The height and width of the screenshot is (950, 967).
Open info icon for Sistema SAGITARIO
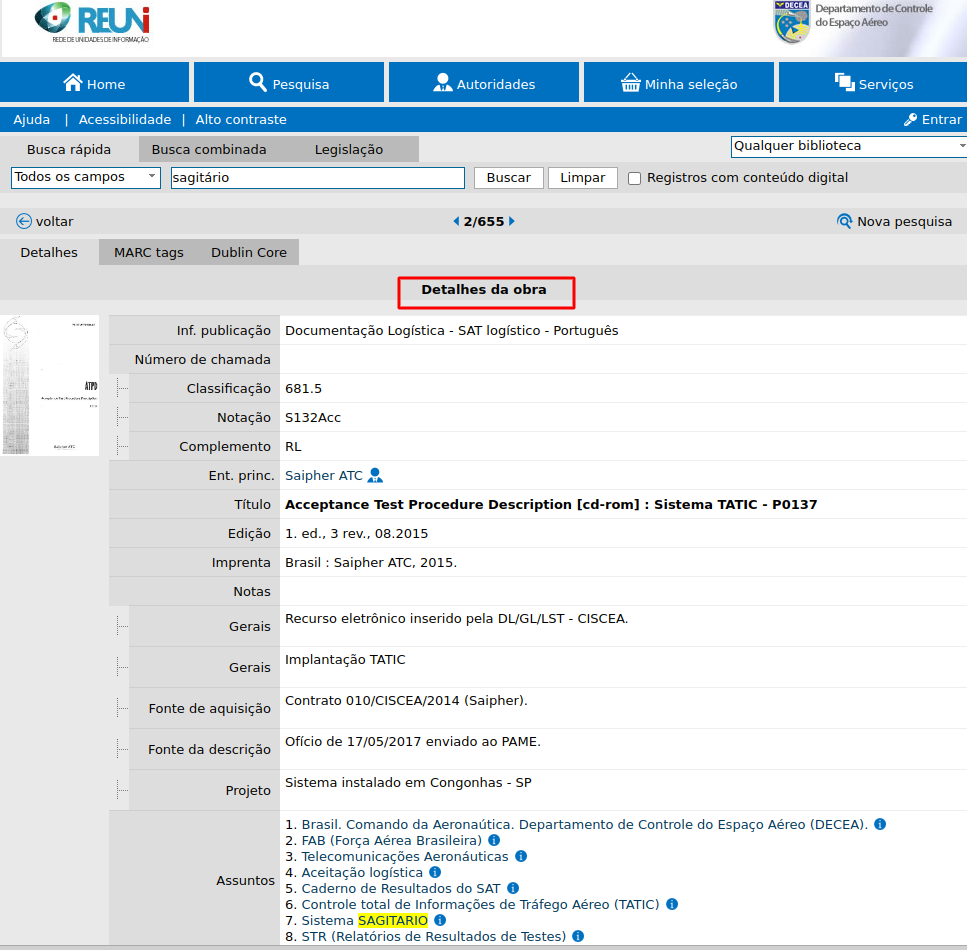(x=440, y=920)
